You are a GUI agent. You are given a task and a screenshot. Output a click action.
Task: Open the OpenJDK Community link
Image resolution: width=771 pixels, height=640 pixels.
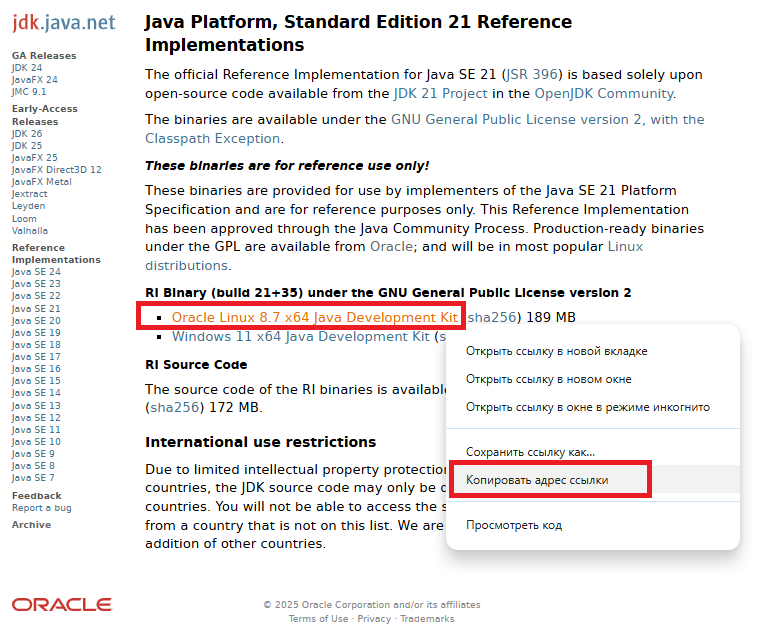tap(604, 94)
